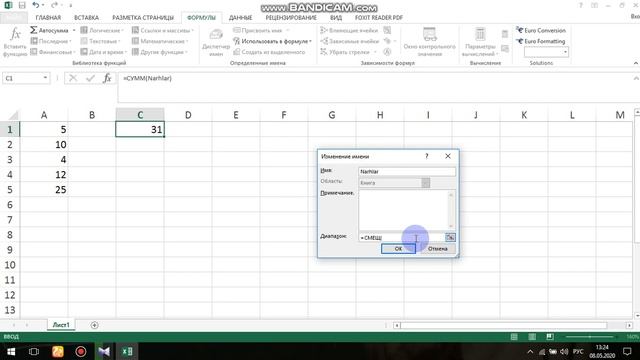640x360 pixels.
Task: Click the Имя field containing Narhlar
Action: 407,171
